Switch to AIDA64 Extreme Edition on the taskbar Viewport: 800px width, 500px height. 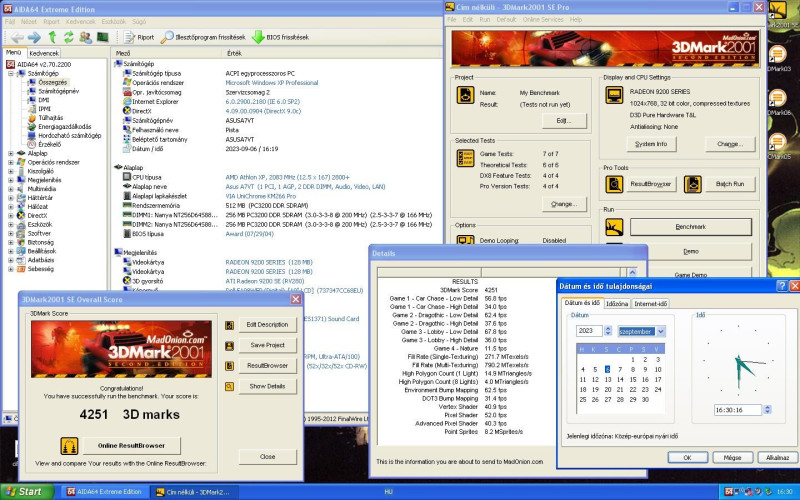pyautogui.click(x=106, y=492)
